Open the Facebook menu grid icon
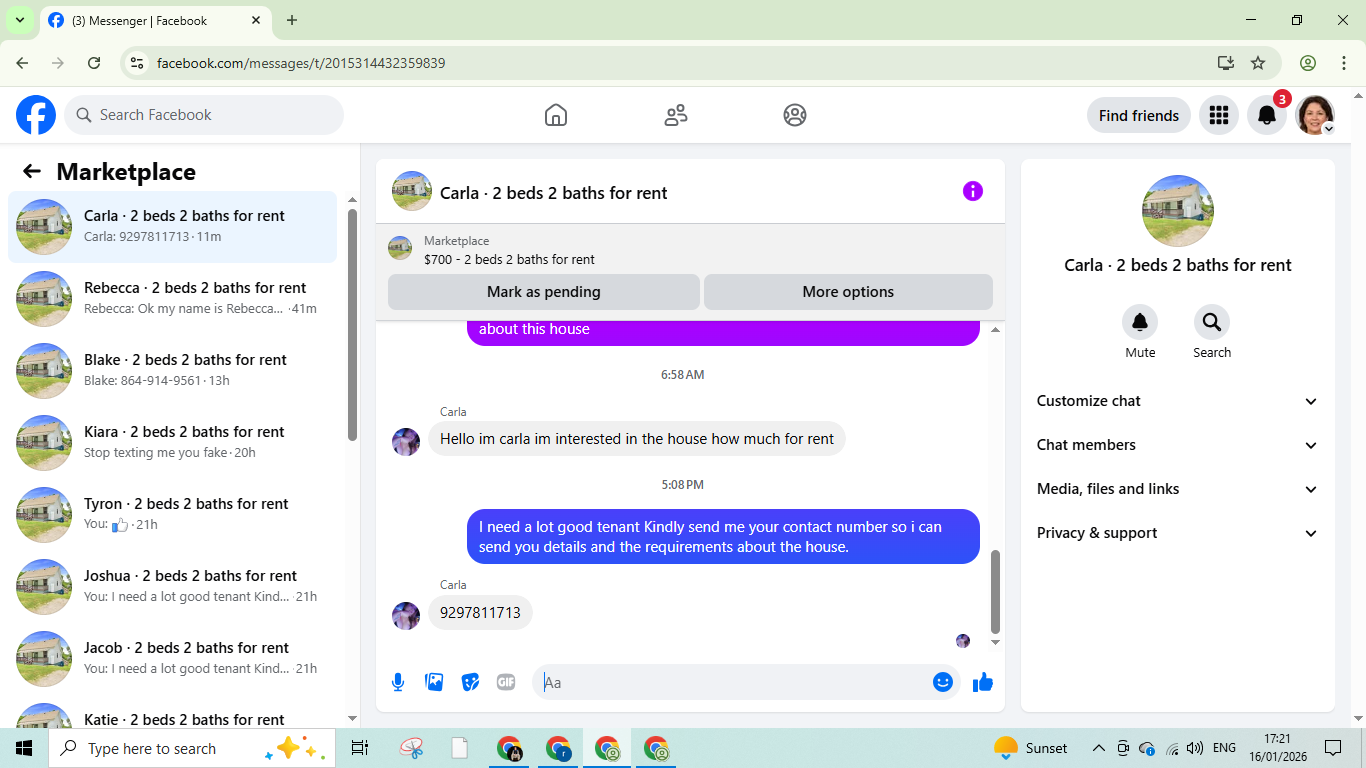 coord(1218,115)
